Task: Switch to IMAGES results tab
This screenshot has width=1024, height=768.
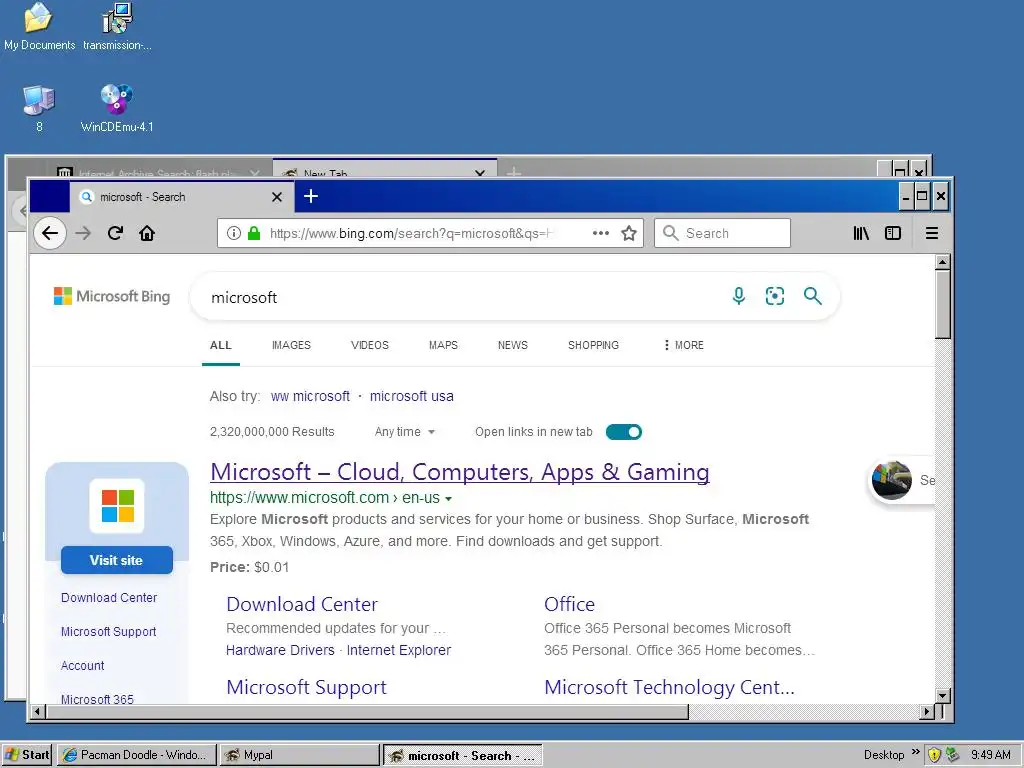Action: coord(291,345)
